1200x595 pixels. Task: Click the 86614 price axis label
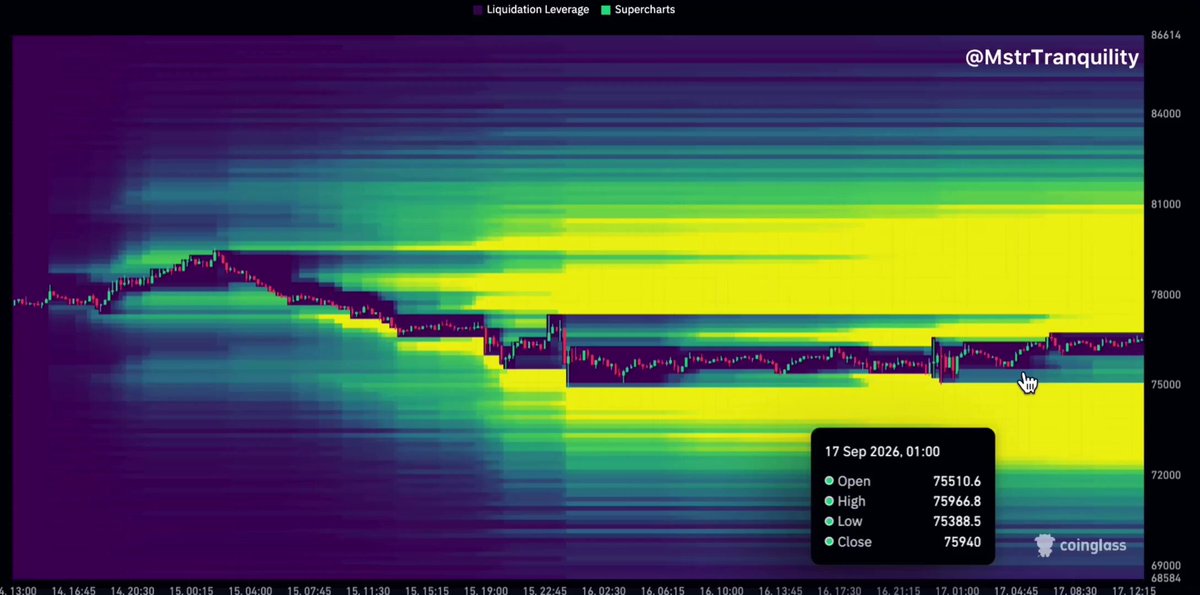(1166, 35)
